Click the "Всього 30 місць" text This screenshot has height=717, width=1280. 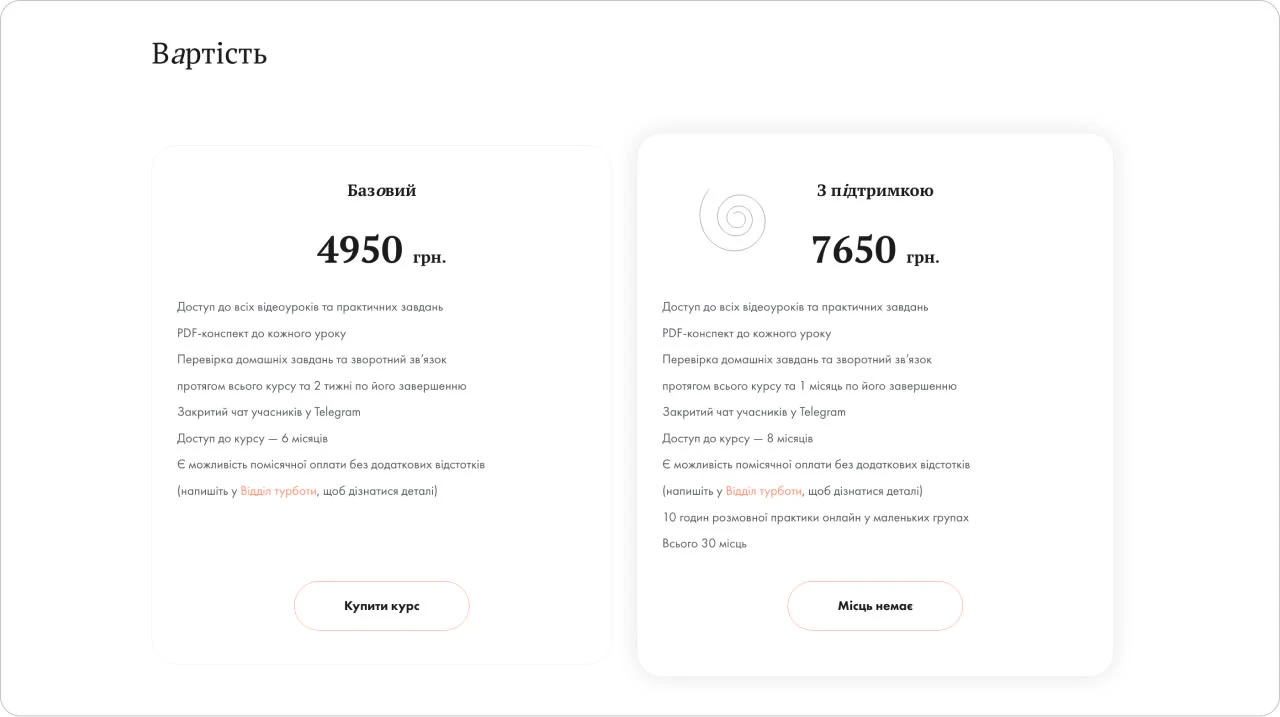point(704,544)
